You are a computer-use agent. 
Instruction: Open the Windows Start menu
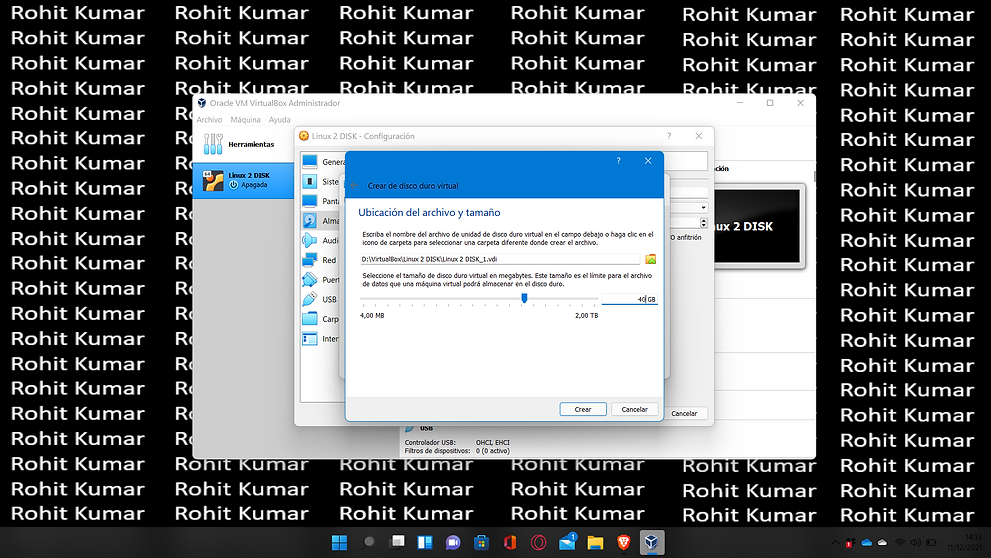(x=339, y=542)
